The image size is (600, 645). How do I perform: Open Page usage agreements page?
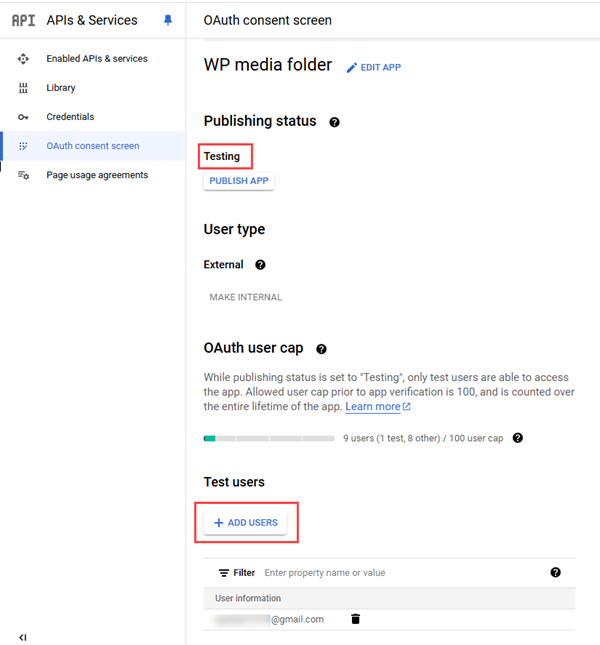[x=96, y=175]
